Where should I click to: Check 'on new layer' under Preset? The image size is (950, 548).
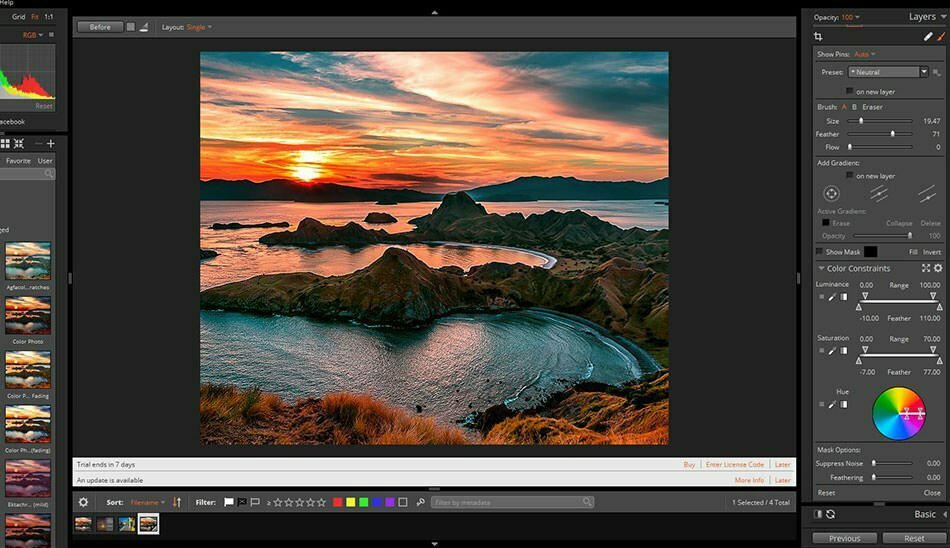point(850,91)
